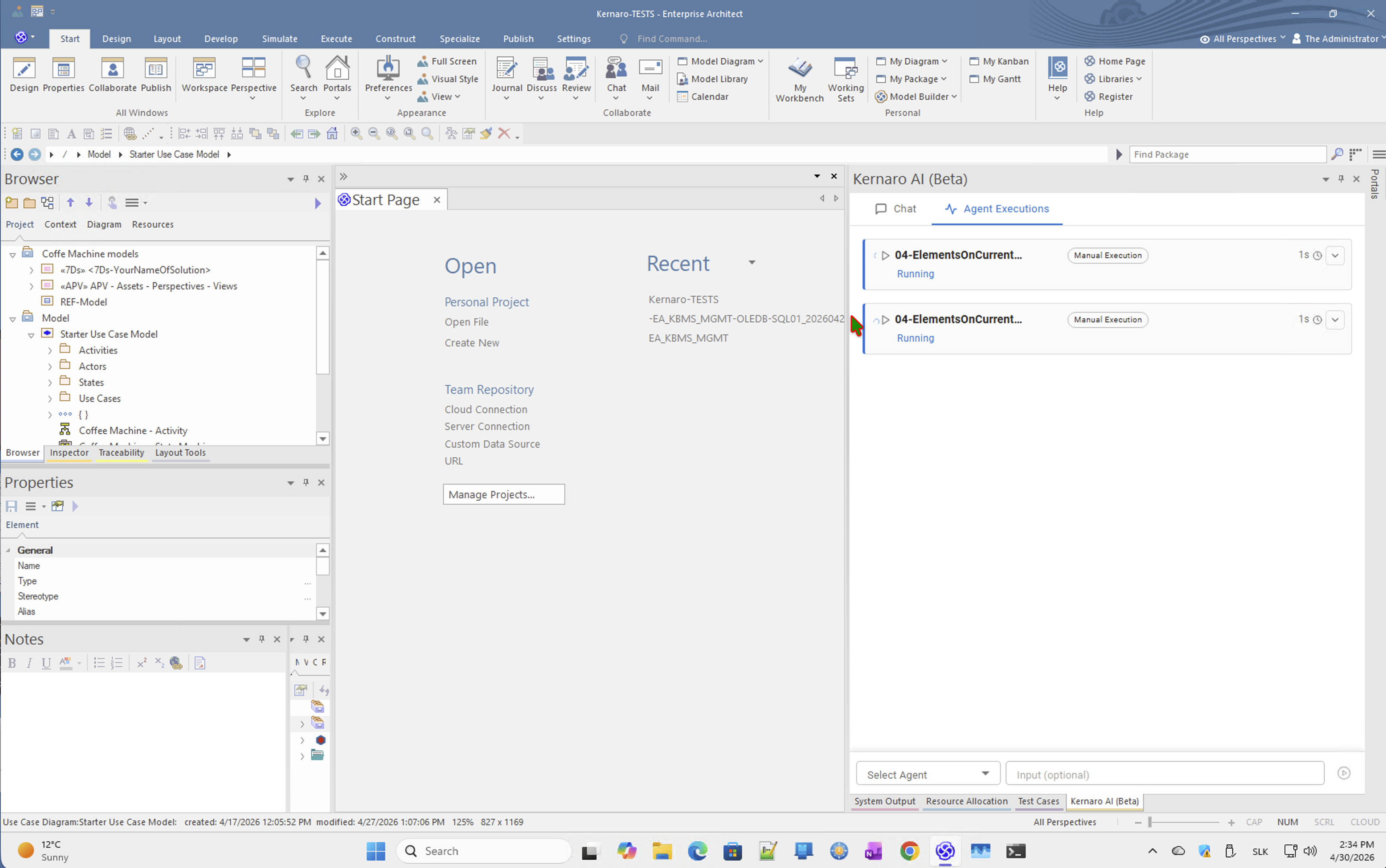Adjust the status bar zoom slider
The height and width of the screenshot is (868, 1386).
pos(1150,822)
